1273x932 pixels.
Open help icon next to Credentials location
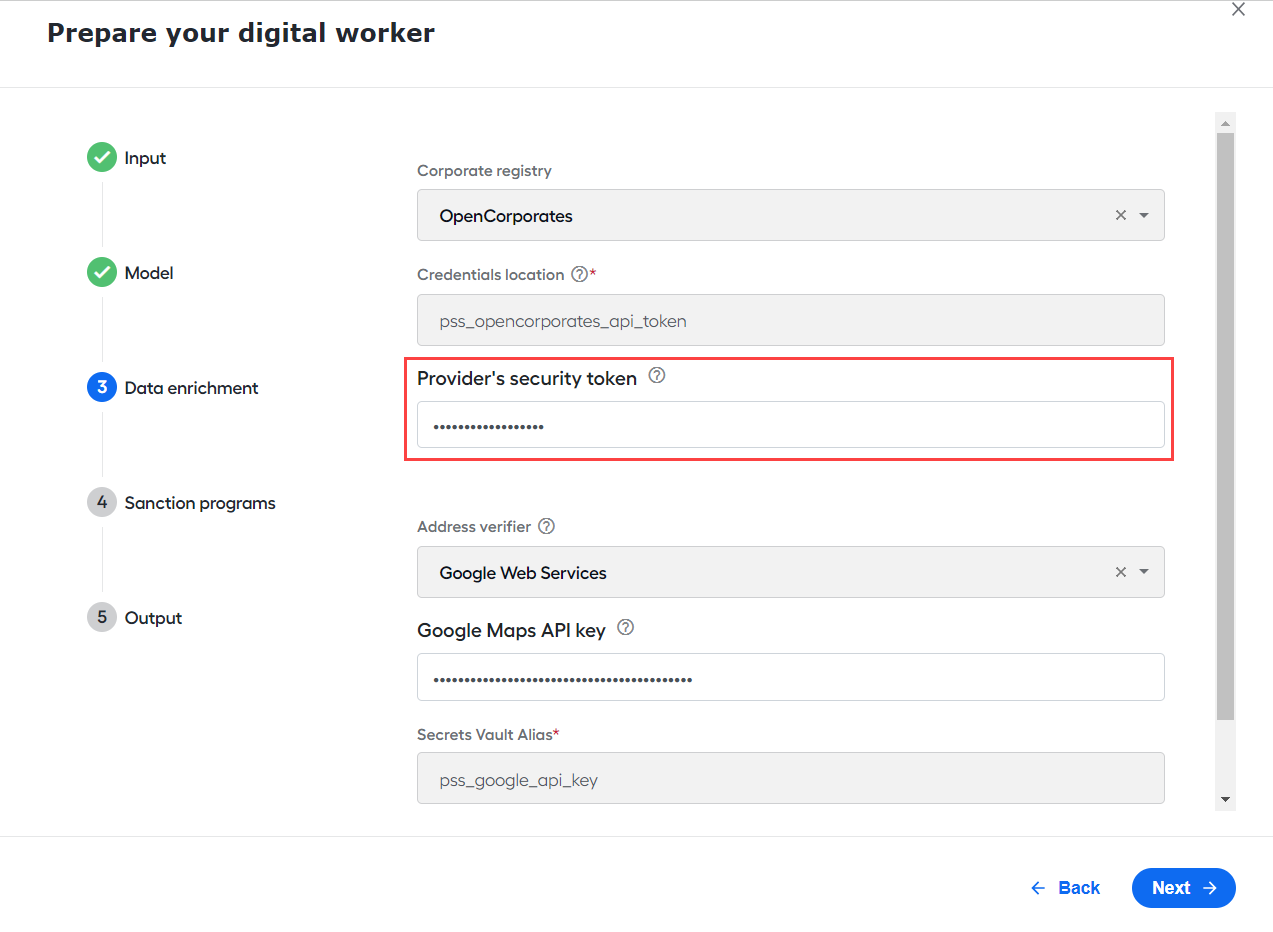point(579,274)
